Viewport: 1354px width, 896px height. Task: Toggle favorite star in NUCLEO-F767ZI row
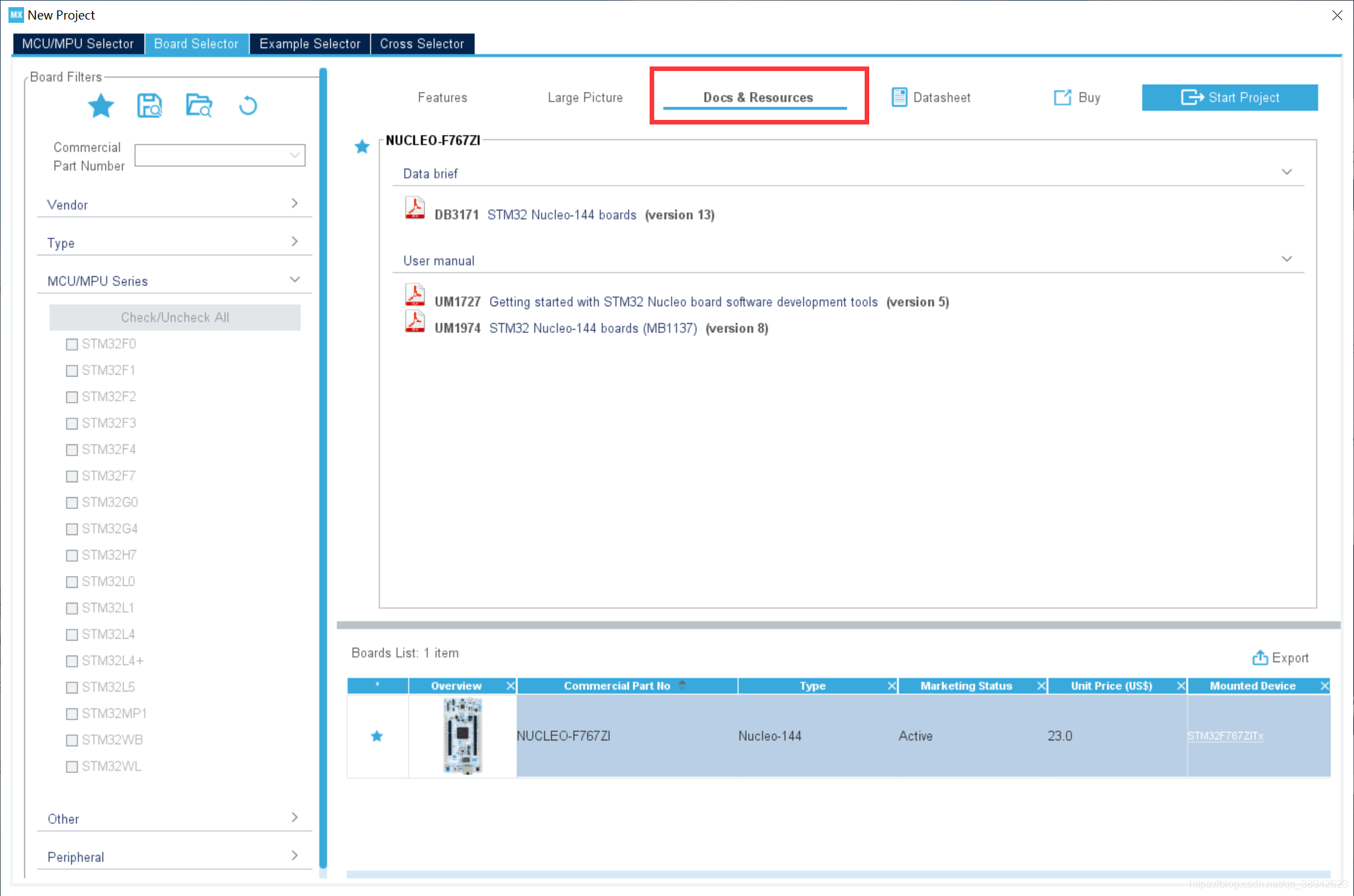point(377,736)
